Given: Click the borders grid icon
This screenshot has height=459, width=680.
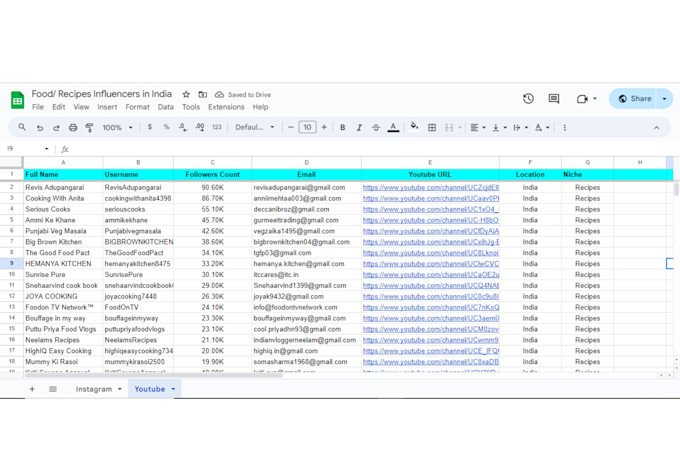Looking at the screenshot, I should 432,128.
